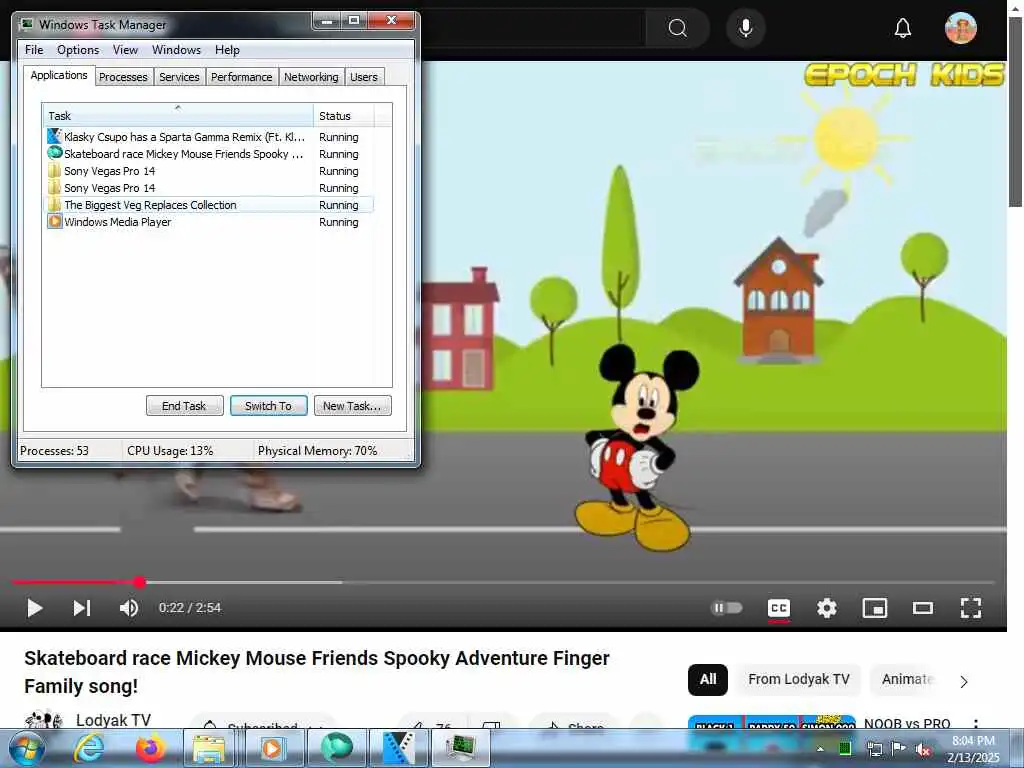The height and width of the screenshot is (768, 1024).
Task: Maximize the Windows Task Manager window
Action: pos(354,21)
